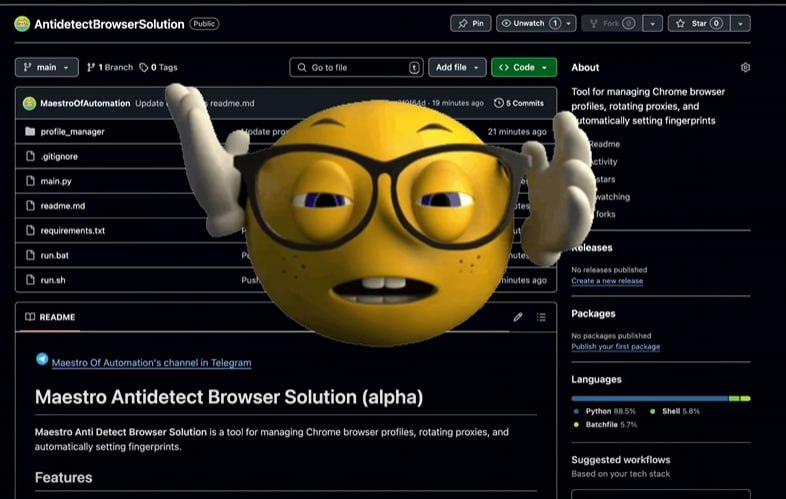Click the profile_manager folder icon
This screenshot has width=786, height=499.
coord(30,131)
